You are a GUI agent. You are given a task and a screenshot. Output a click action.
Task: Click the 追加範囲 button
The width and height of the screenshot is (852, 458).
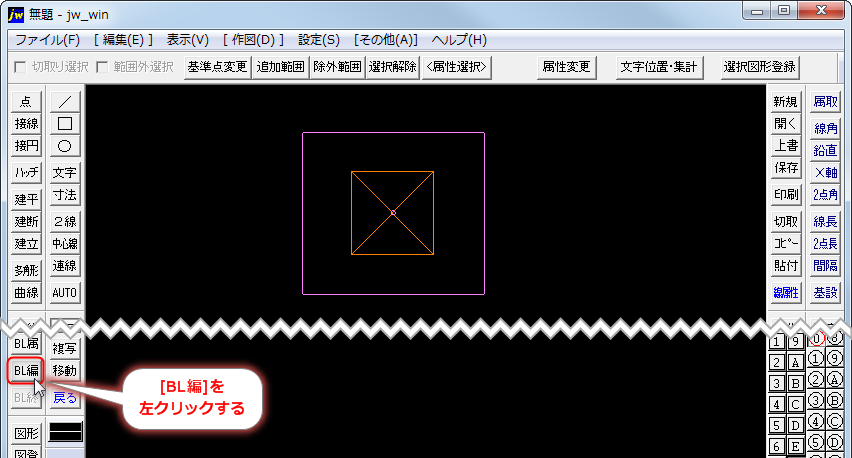point(280,67)
